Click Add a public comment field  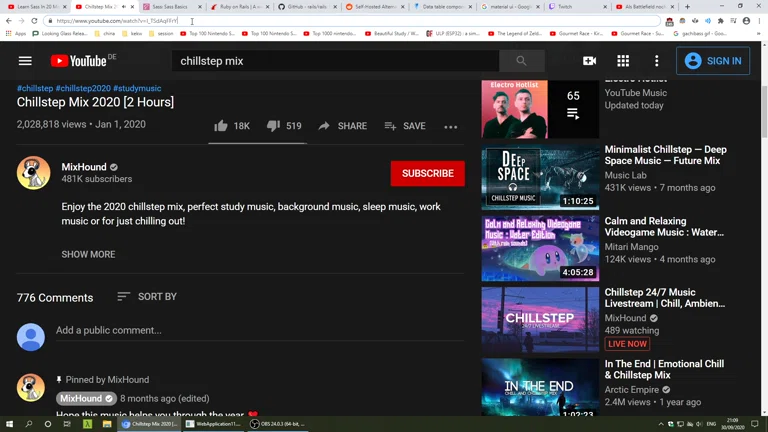point(260,330)
